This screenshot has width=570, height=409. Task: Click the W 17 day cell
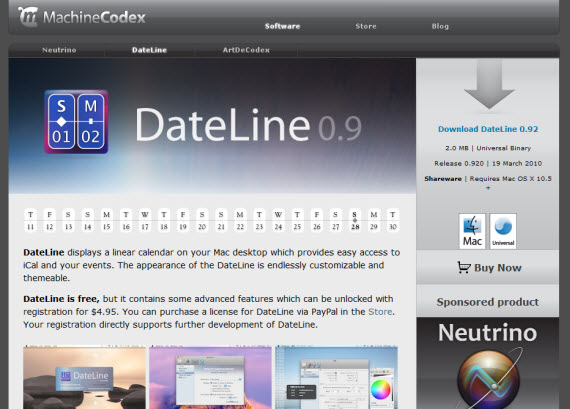tap(145, 220)
